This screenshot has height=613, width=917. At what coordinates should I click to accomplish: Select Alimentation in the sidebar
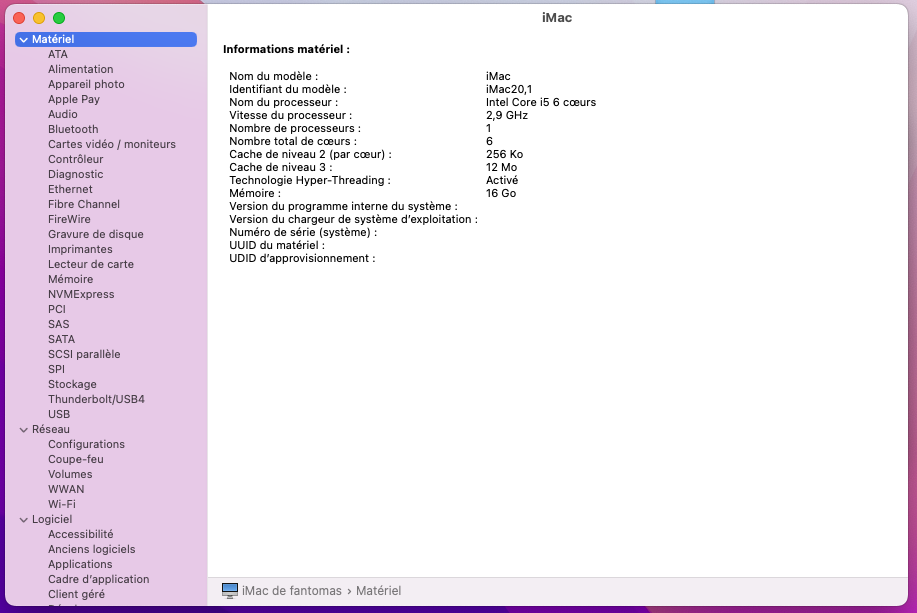[x=81, y=69]
